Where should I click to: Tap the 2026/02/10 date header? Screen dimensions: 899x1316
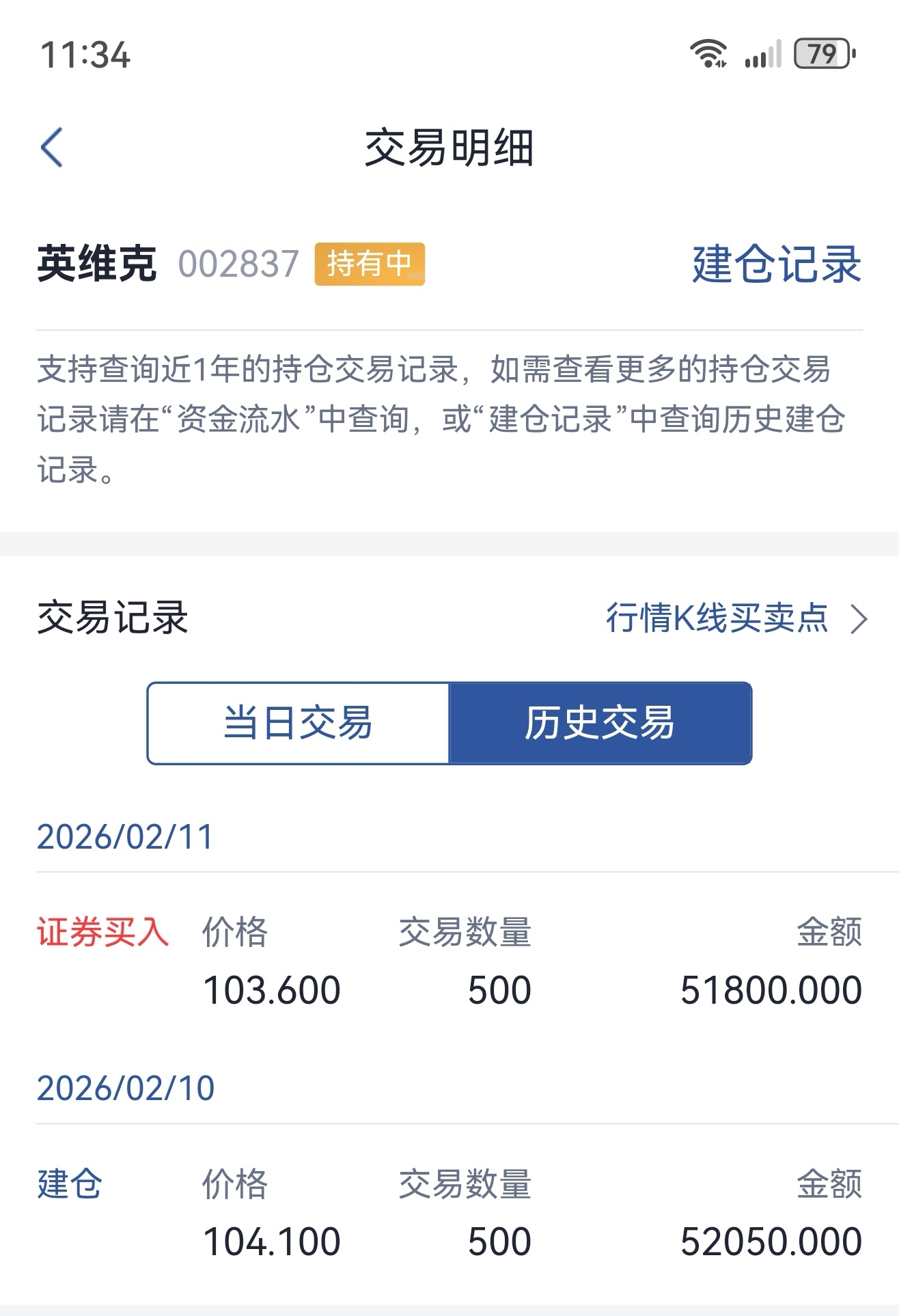[126, 1088]
